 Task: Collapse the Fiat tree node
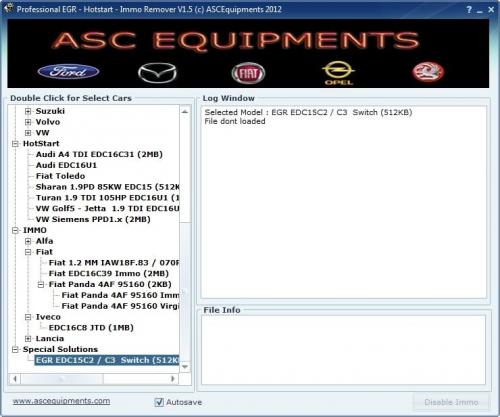(x=28, y=252)
